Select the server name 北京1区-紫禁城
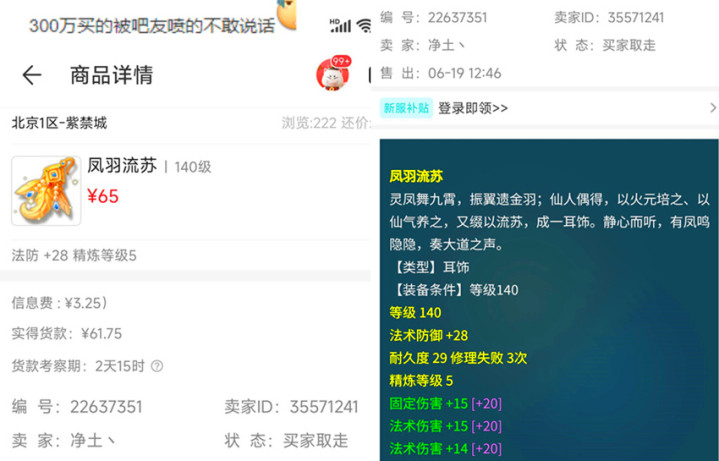 (59, 123)
